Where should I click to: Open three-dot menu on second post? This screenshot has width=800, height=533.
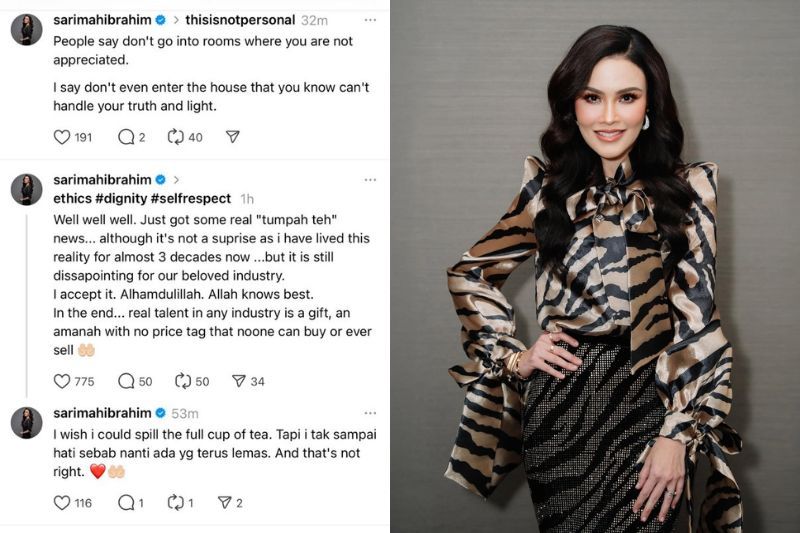pos(370,180)
